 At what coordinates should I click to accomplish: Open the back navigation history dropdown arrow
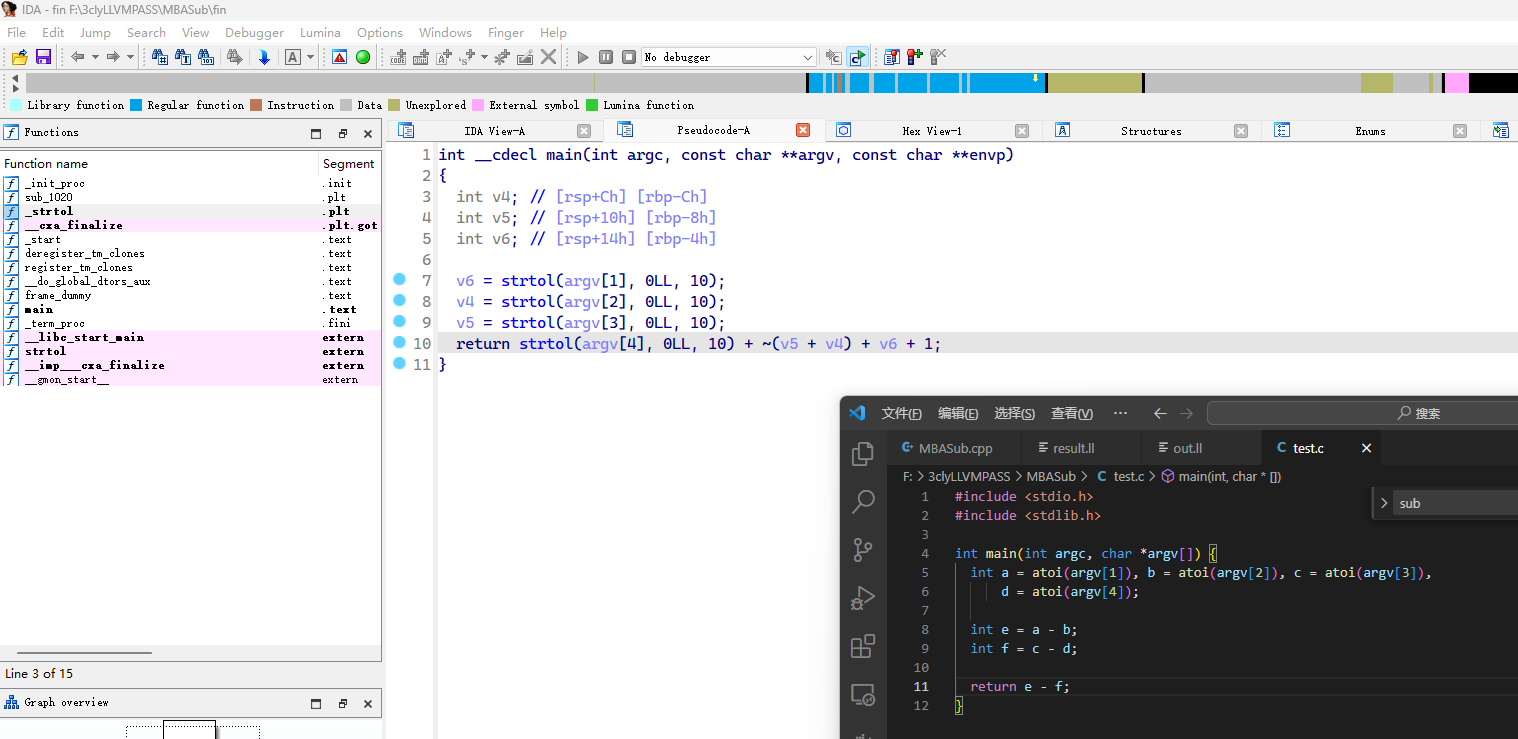[95, 57]
